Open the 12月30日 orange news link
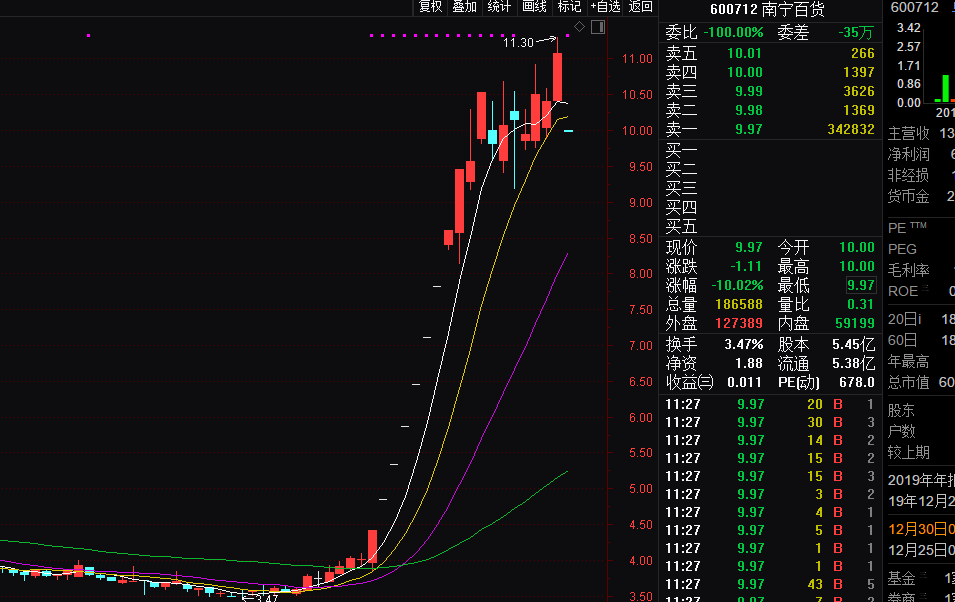The width and height of the screenshot is (955, 602). click(x=921, y=529)
